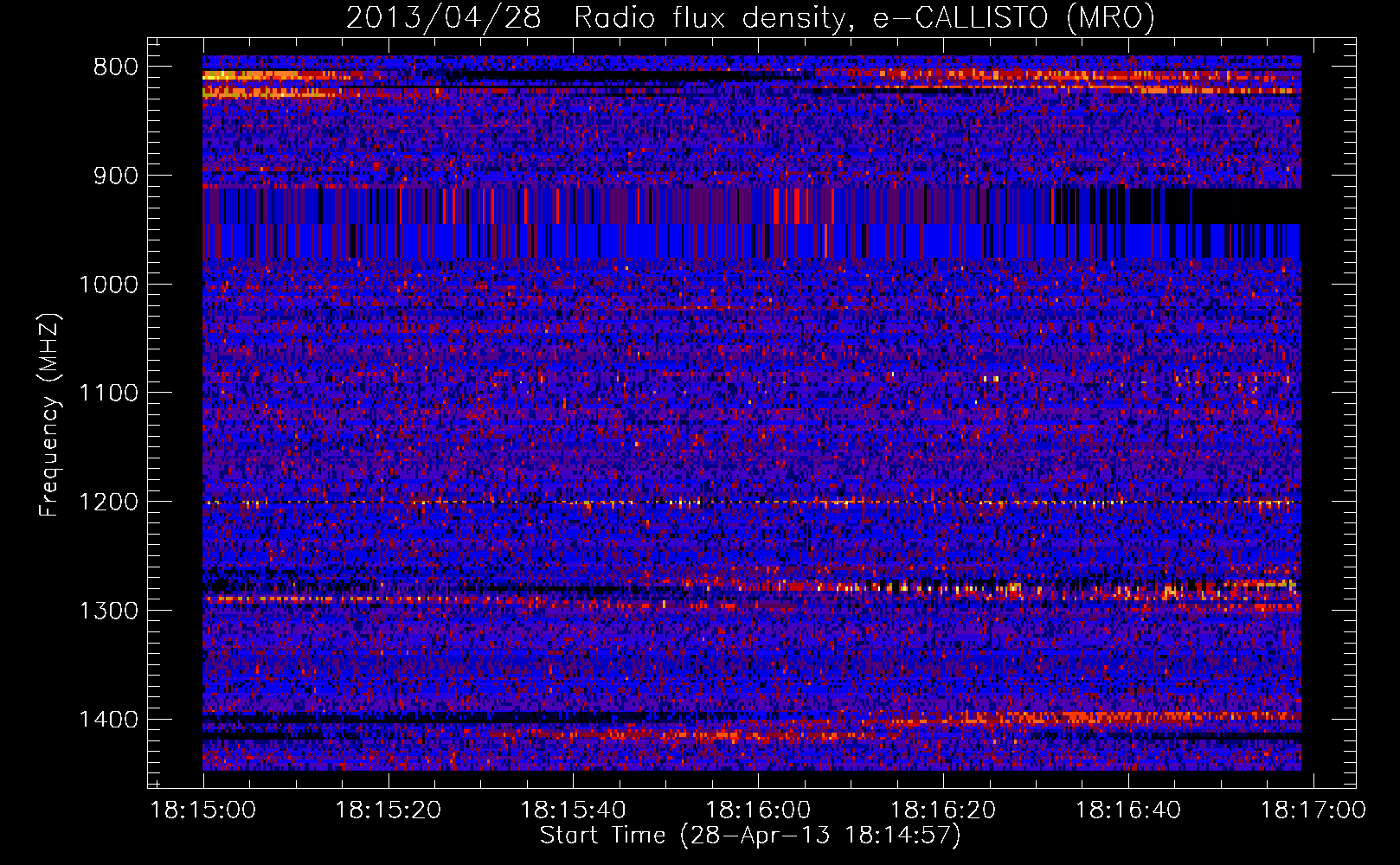Click the 18:15:40 time tick label
Viewport: 1400px width, 865px height.
tap(573, 811)
